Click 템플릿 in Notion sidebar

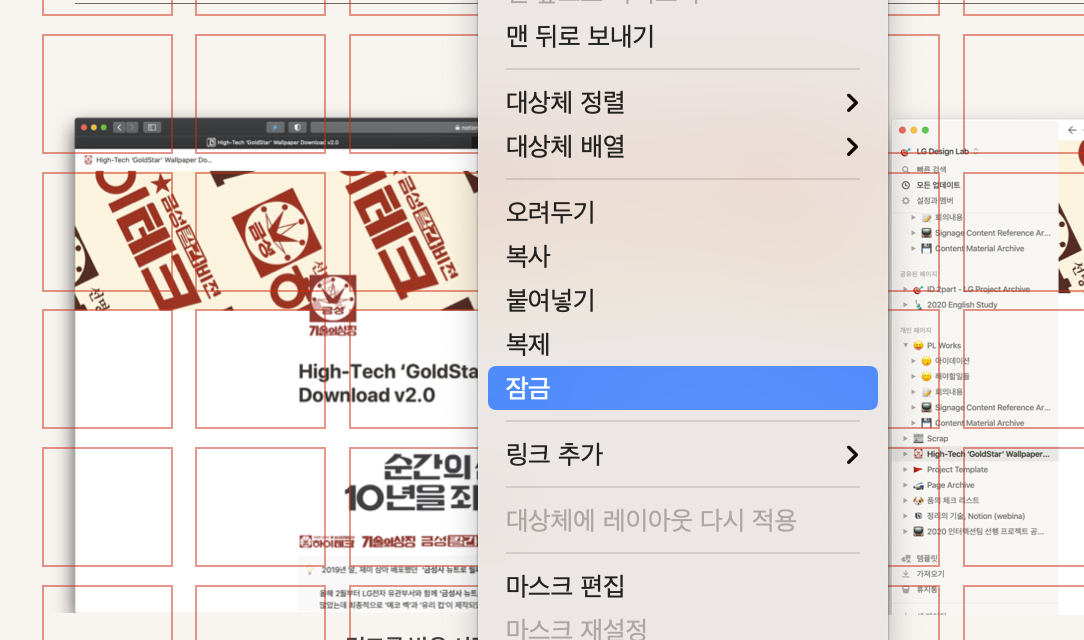(x=926, y=558)
